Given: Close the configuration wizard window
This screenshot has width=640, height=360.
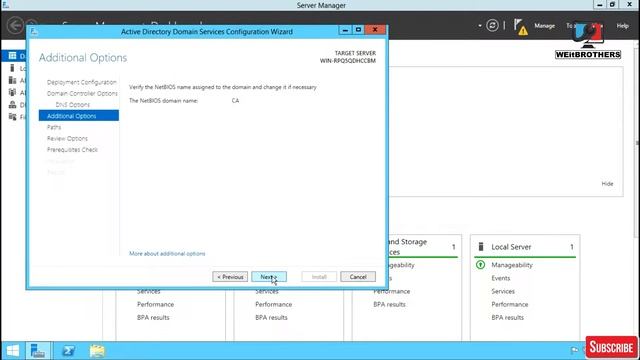Looking at the screenshot, I should pyautogui.click(x=375, y=30).
